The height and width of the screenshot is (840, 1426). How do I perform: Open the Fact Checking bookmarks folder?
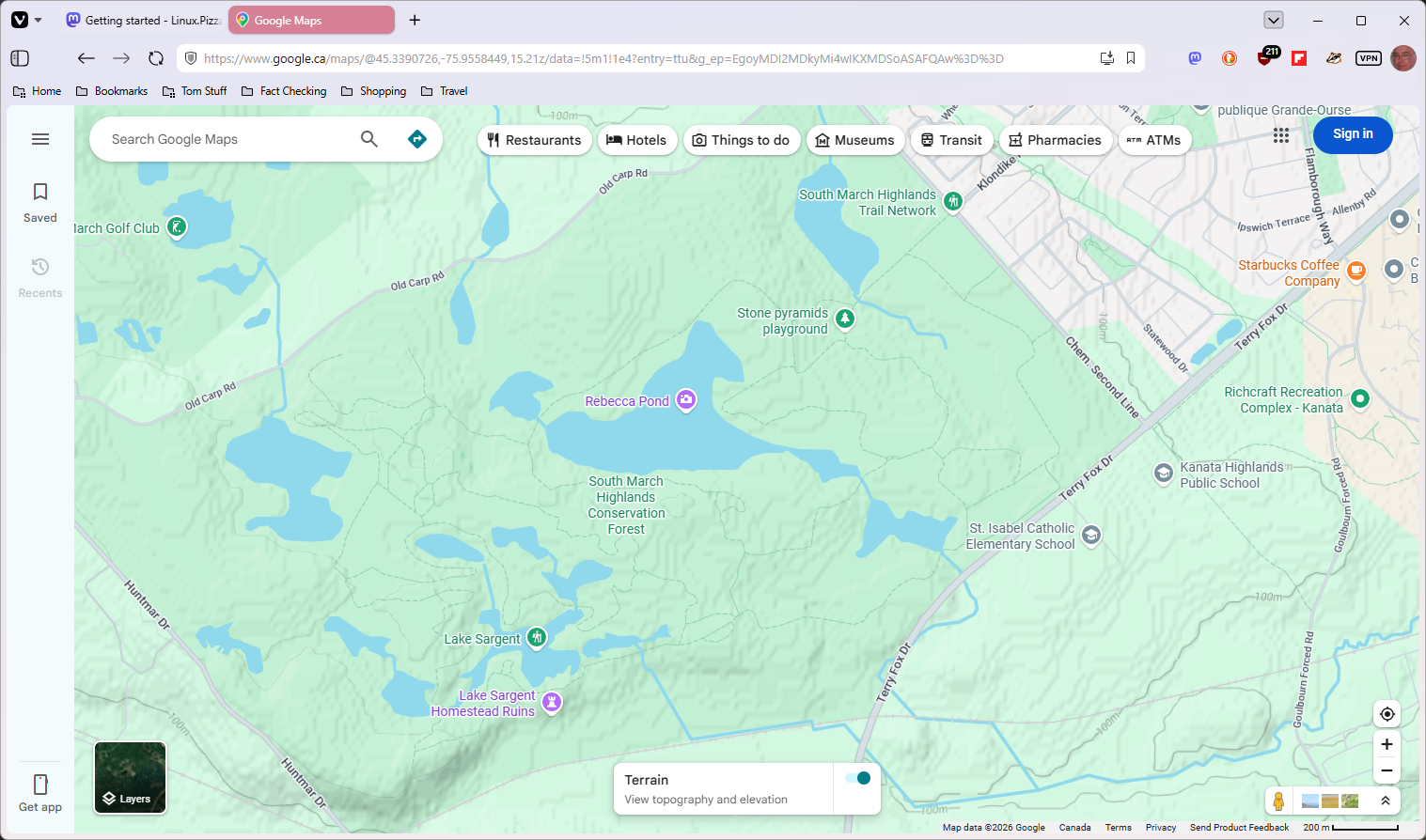point(284,91)
